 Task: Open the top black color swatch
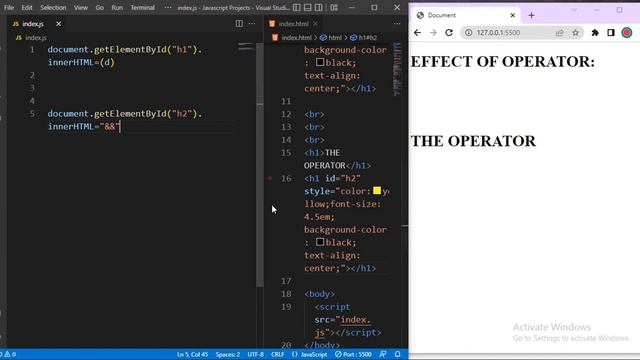(x=320, y=62)
